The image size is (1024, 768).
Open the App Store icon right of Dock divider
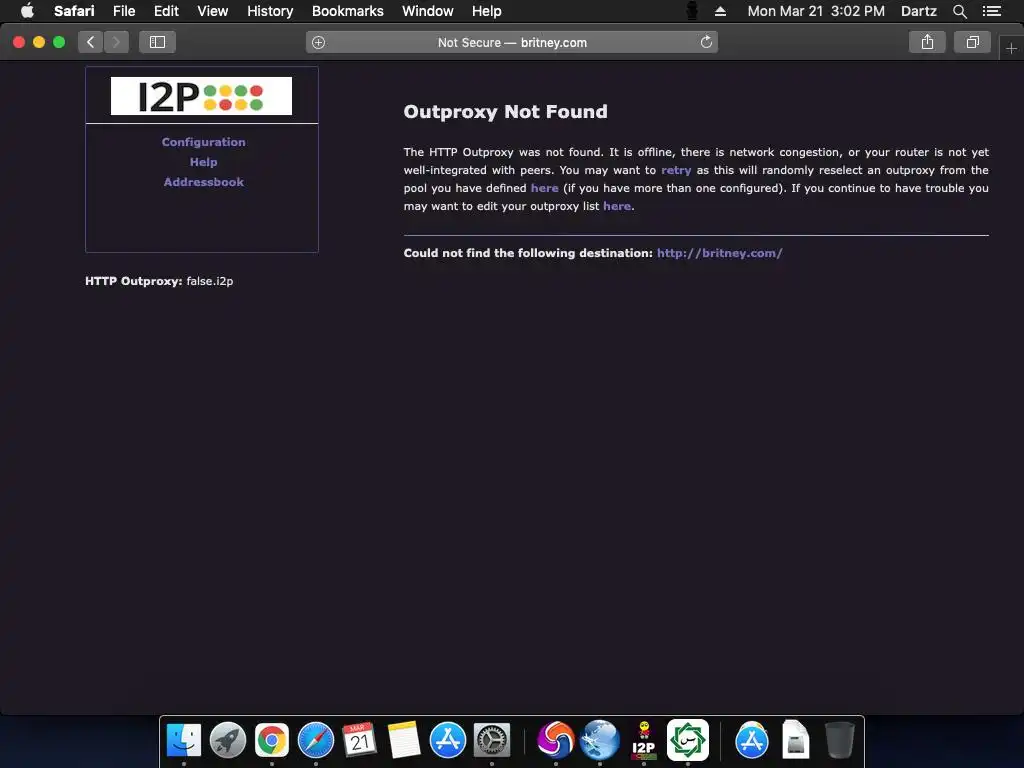[x=752, y=741]
